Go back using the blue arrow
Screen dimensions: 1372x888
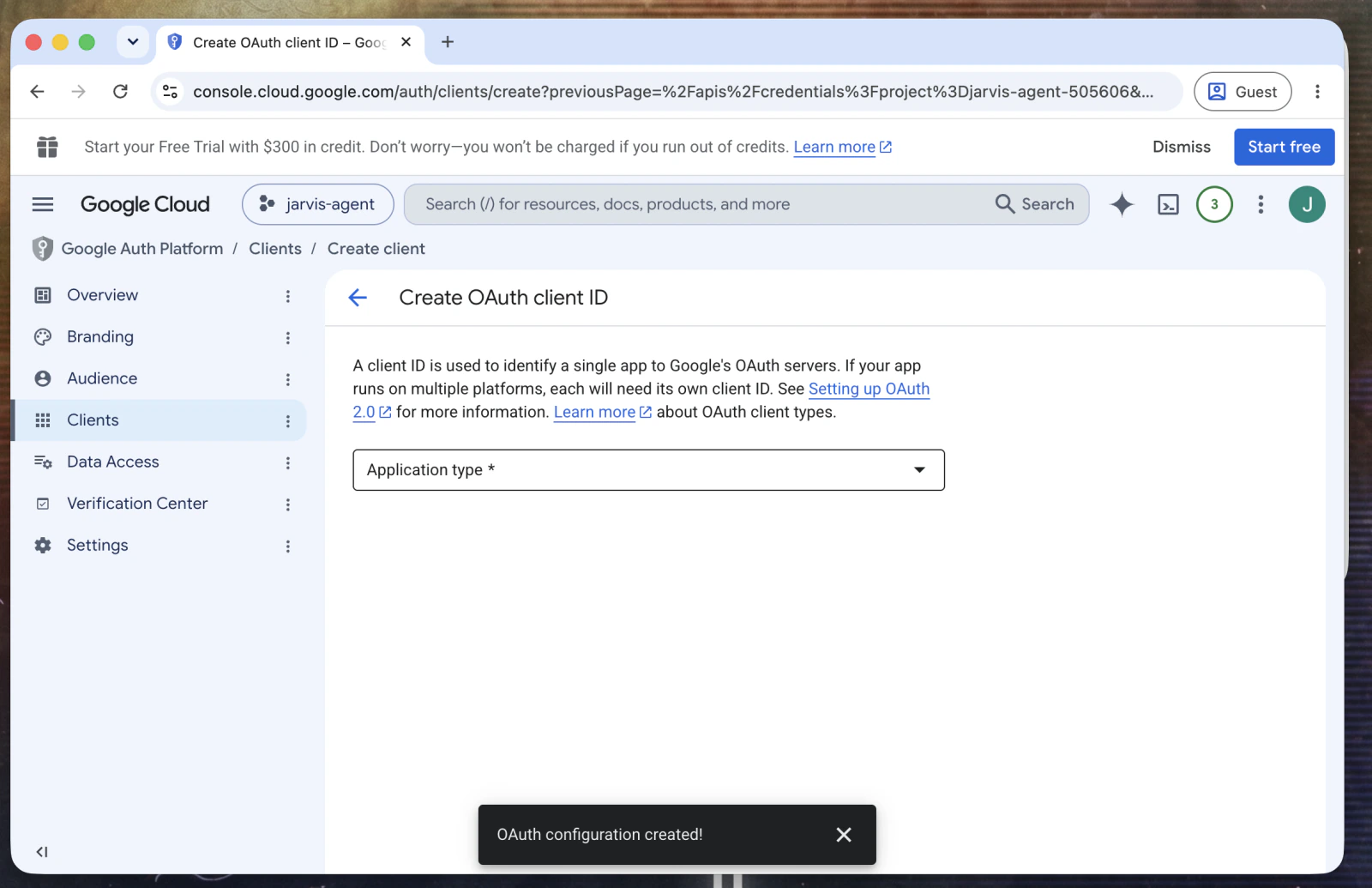click(x=358, y=298)
